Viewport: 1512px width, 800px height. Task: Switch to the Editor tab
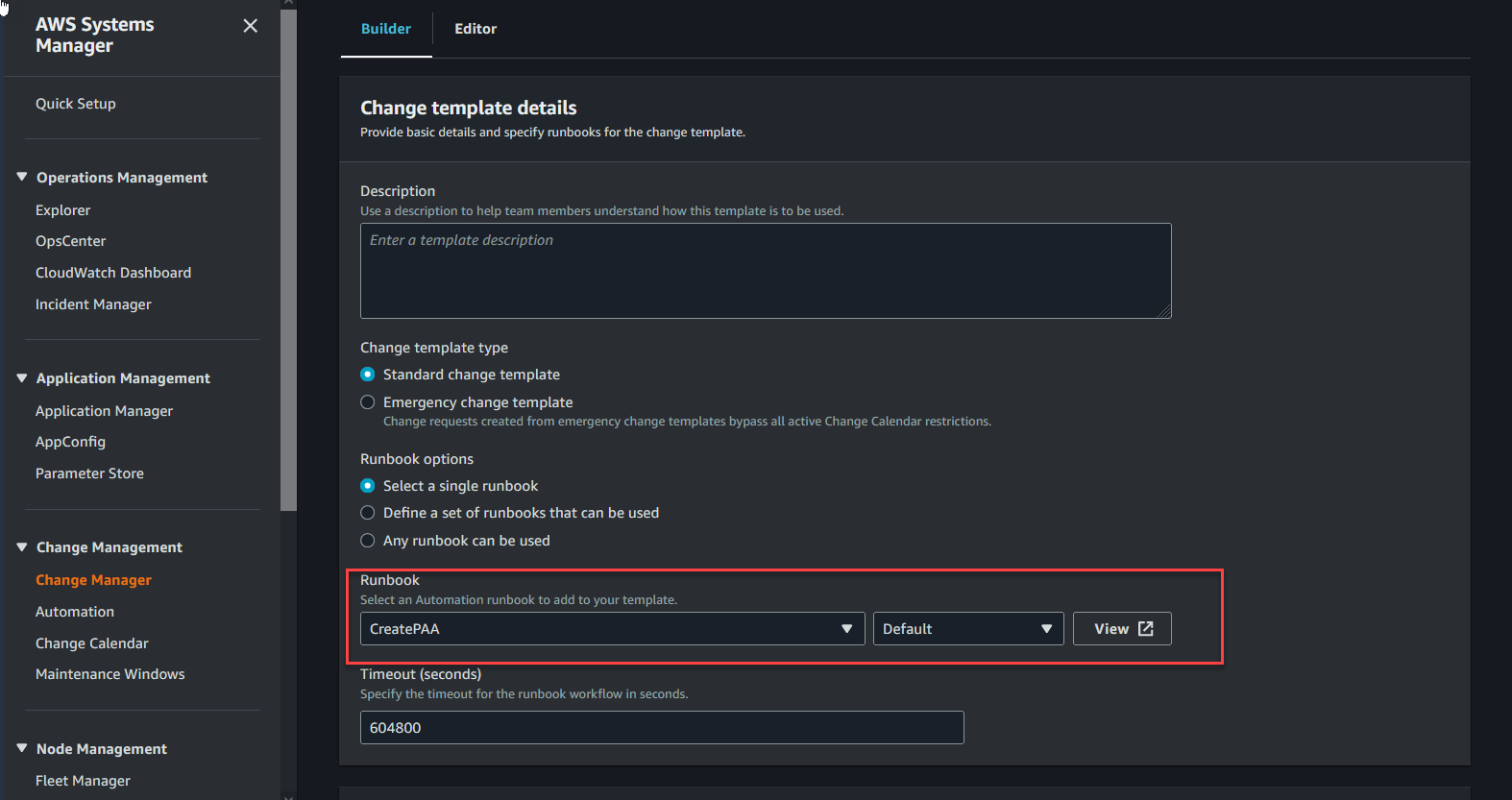476,29
